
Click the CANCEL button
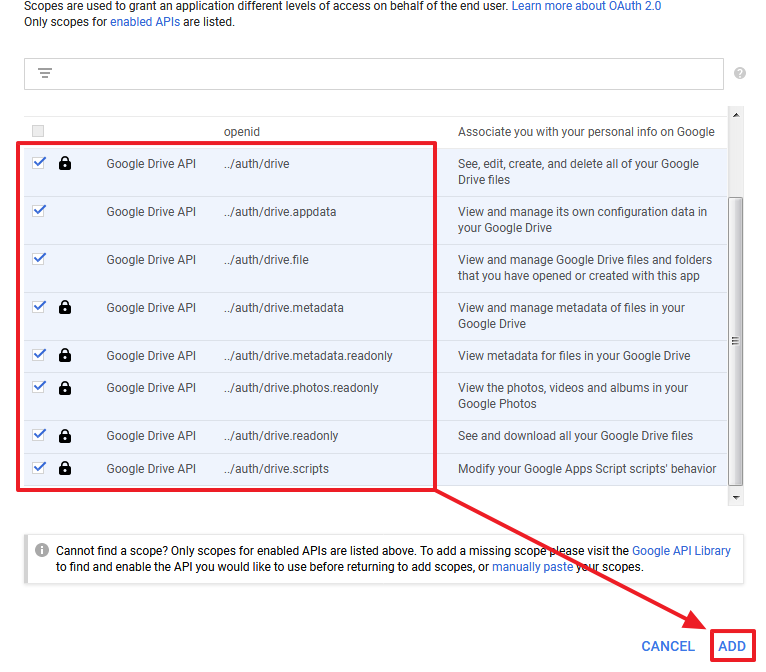tap(668, 646)
